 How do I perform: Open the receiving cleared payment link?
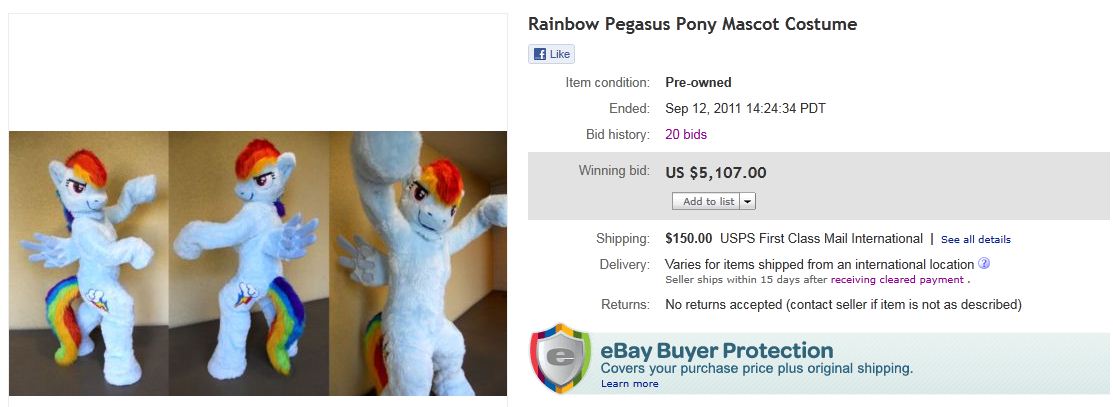(x=897, y=280)
